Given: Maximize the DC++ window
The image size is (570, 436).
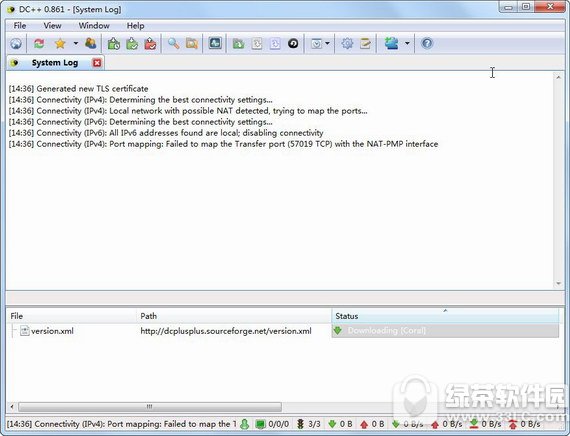Looking at the screenshot, I should click(525, 7).
